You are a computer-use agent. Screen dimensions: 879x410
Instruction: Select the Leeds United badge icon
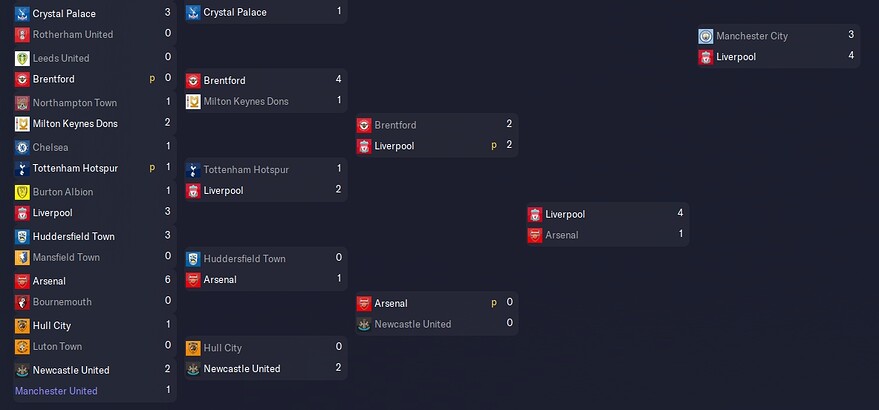click(22, 58)
